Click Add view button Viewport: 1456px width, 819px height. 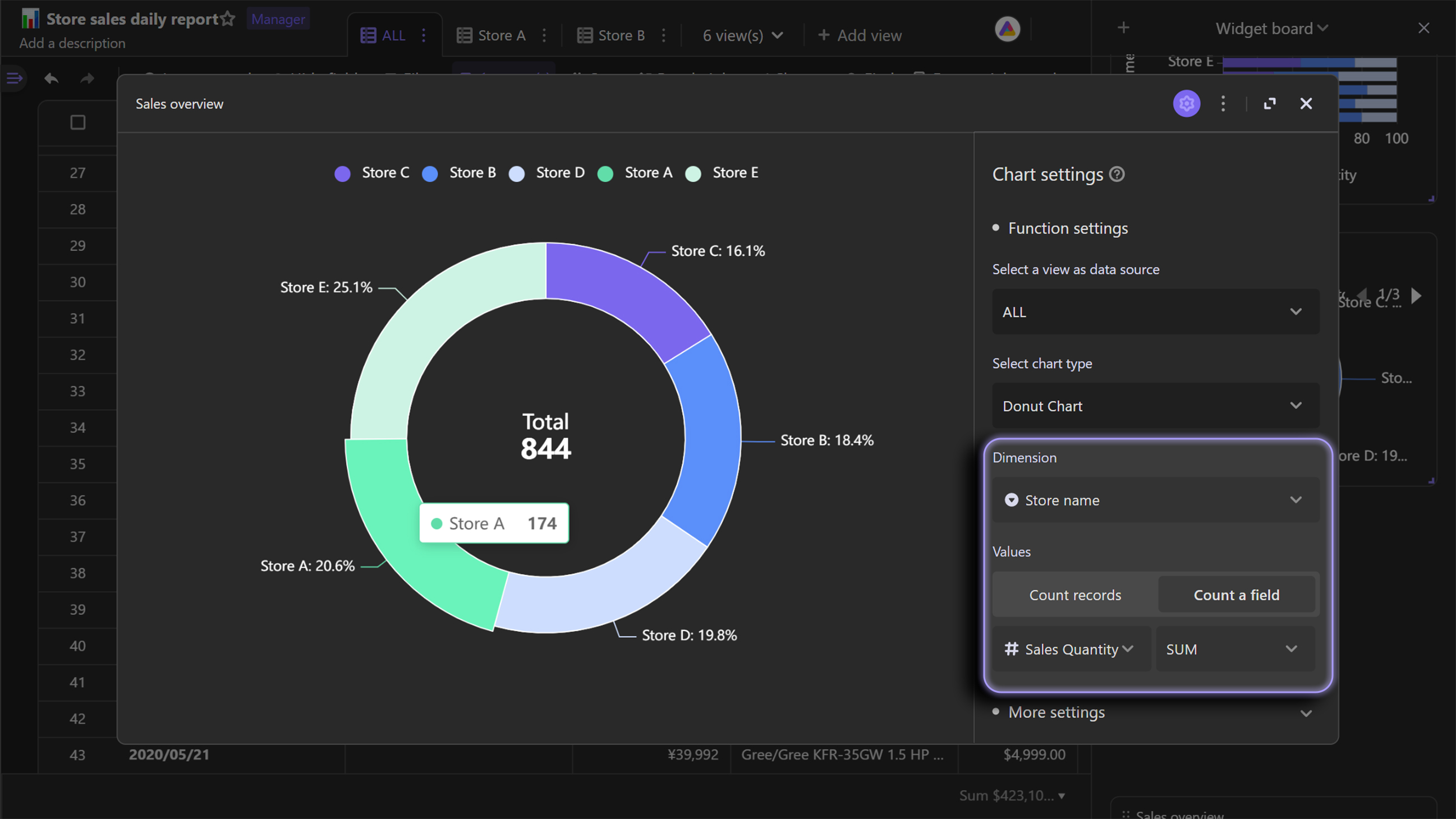[859, 35]
